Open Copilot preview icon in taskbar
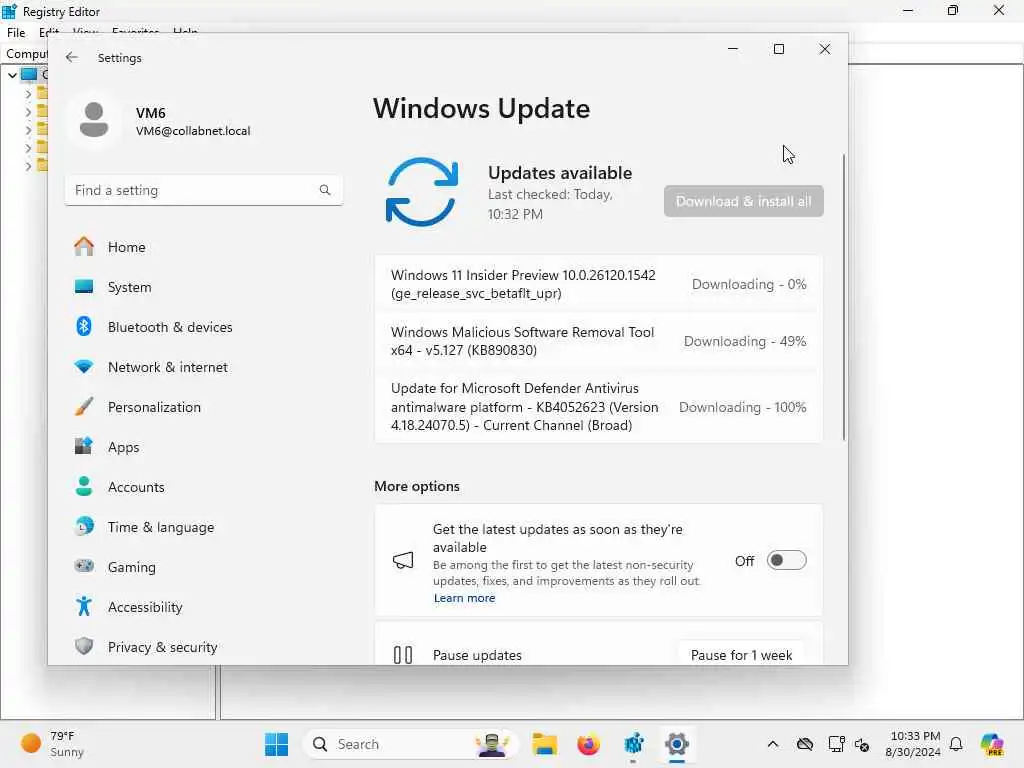 [992, 744]
